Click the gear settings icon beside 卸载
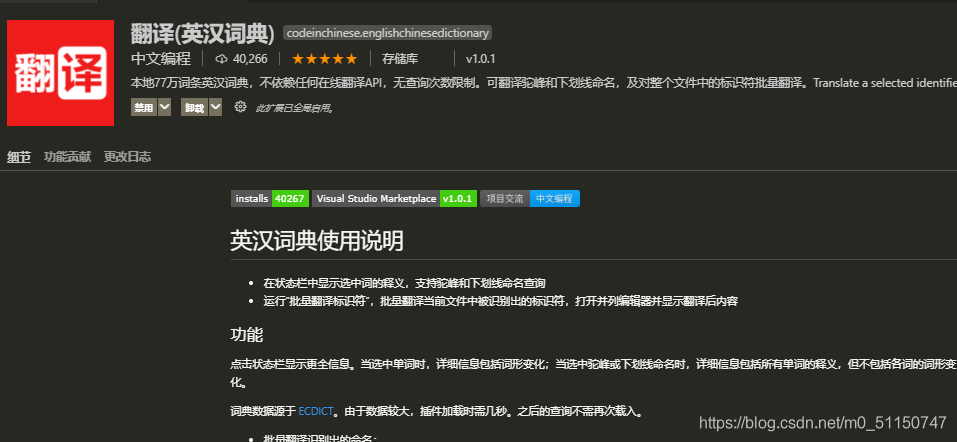 click(240, 107)
